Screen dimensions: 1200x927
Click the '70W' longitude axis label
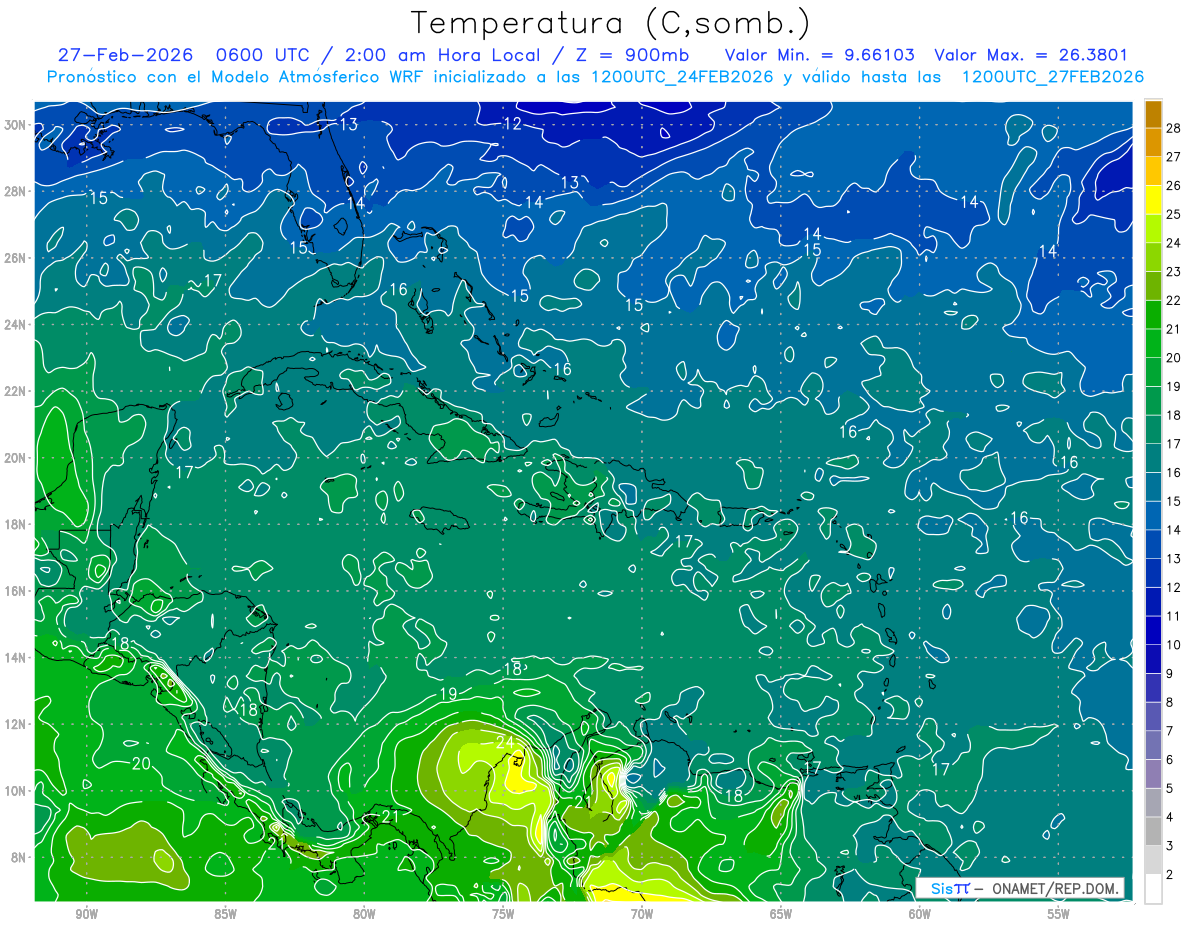(x=642, y=914)
